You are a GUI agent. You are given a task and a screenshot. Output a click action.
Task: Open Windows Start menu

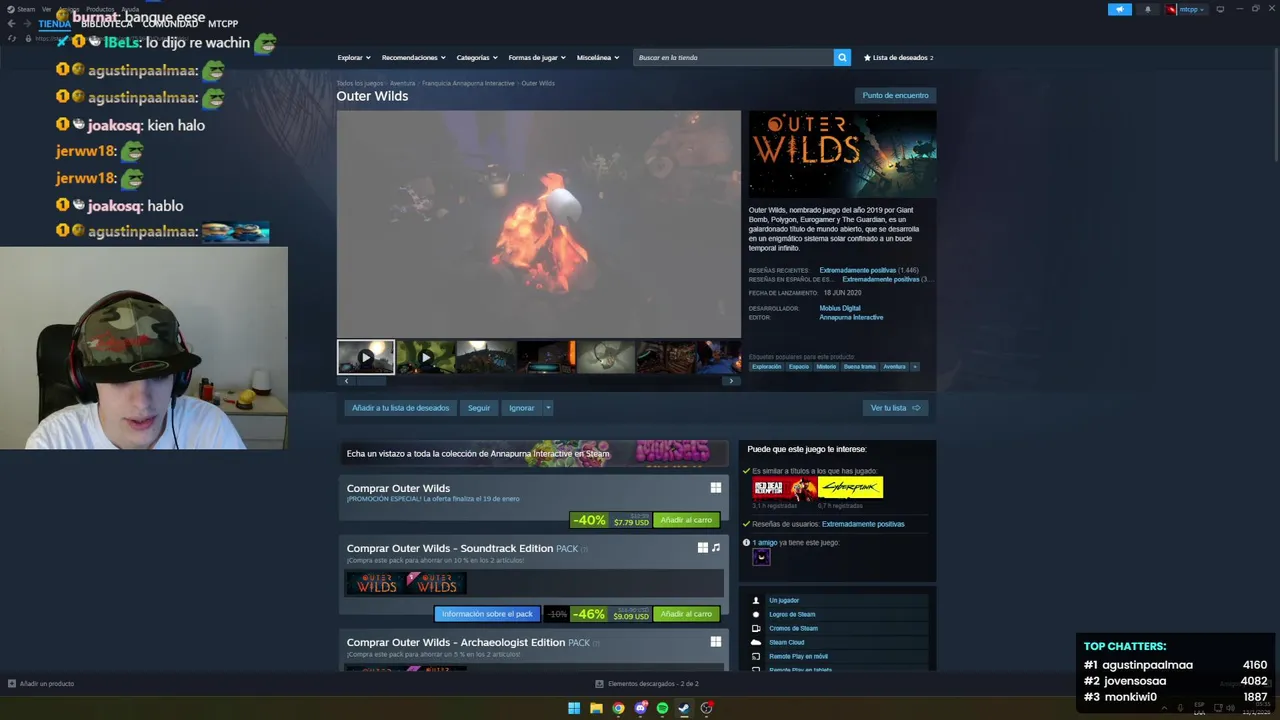574,708
